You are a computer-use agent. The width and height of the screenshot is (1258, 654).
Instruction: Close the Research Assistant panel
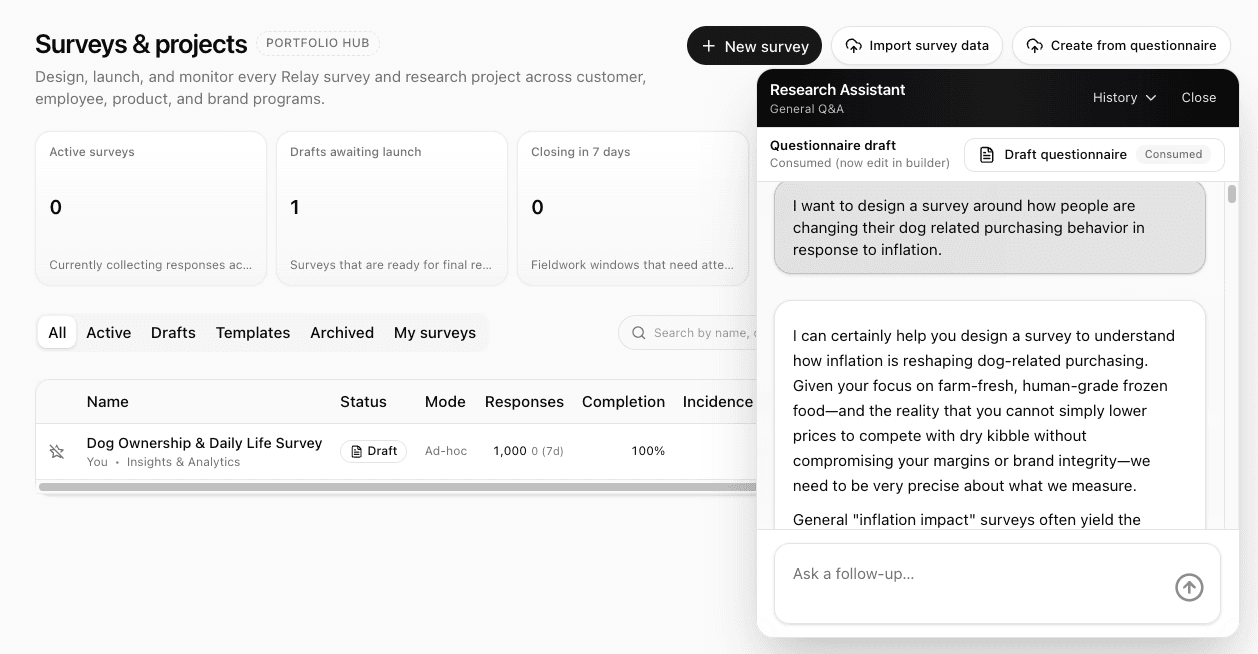[x=1198, y=97]
